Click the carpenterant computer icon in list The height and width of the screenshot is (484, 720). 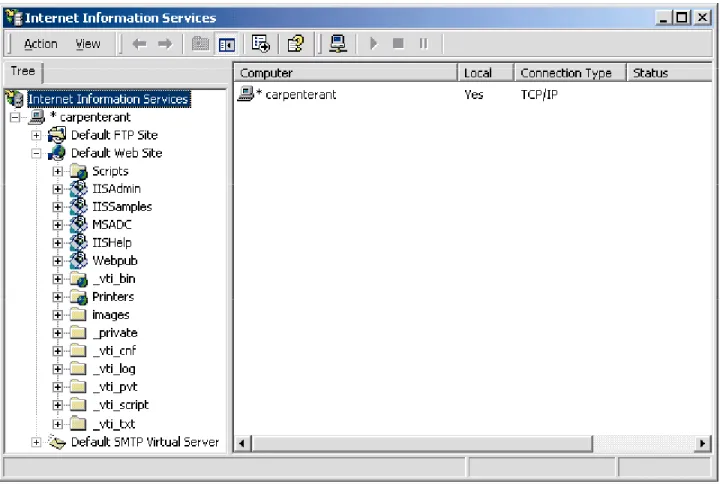click(246, 94)
